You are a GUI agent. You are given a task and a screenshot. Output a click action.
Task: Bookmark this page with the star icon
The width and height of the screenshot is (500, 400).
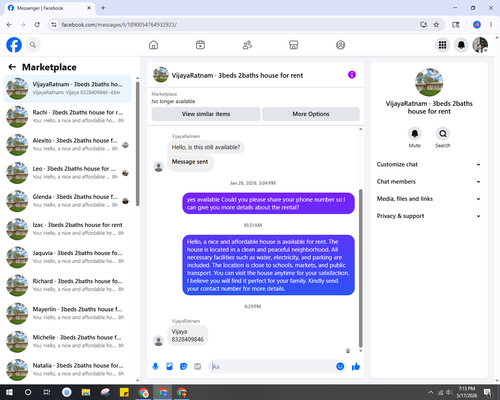(x=436, y=25)
